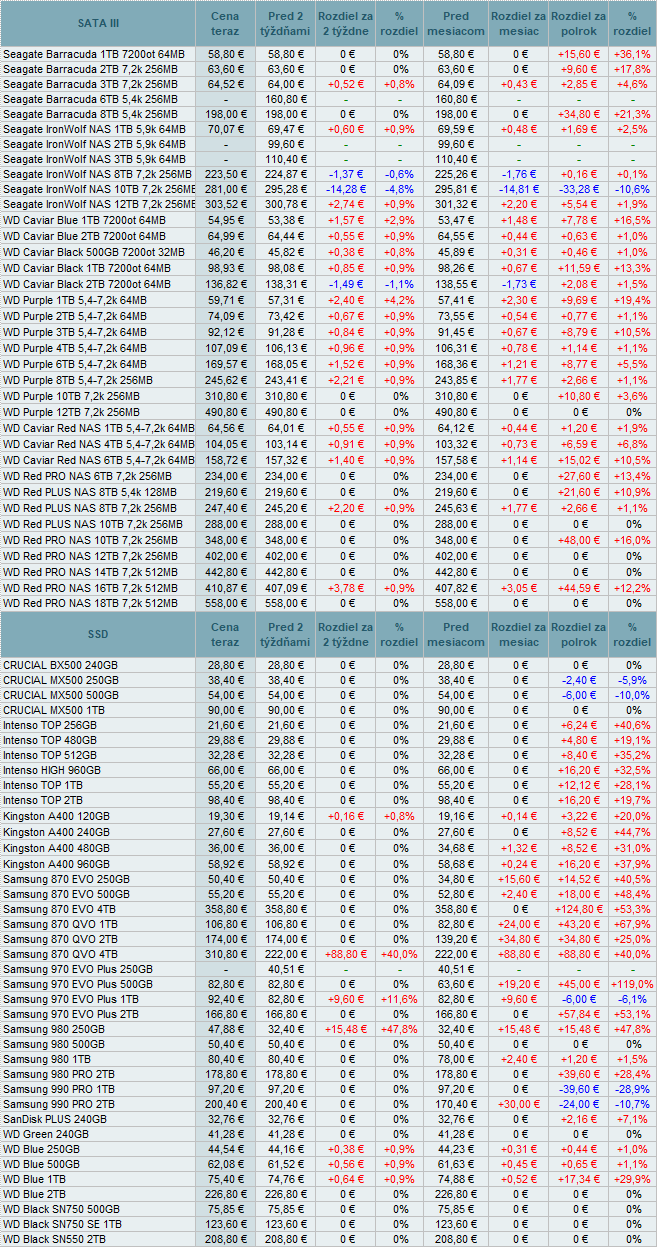
Task: Click the SATA III section header
Action: (x=98, y=23)
